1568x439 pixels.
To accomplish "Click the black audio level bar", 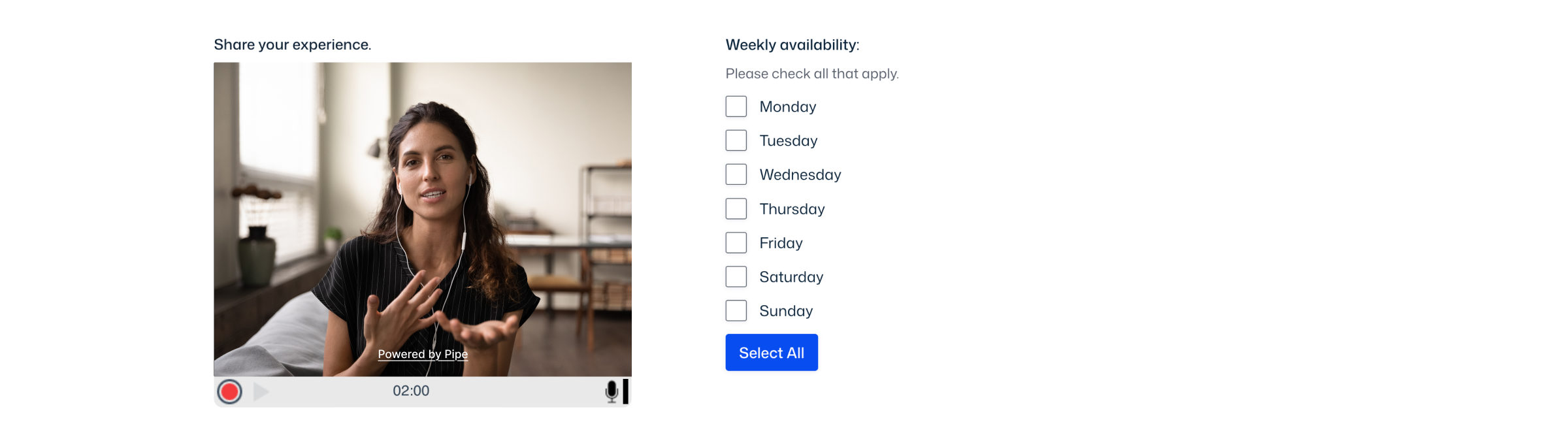I will 626,392.
